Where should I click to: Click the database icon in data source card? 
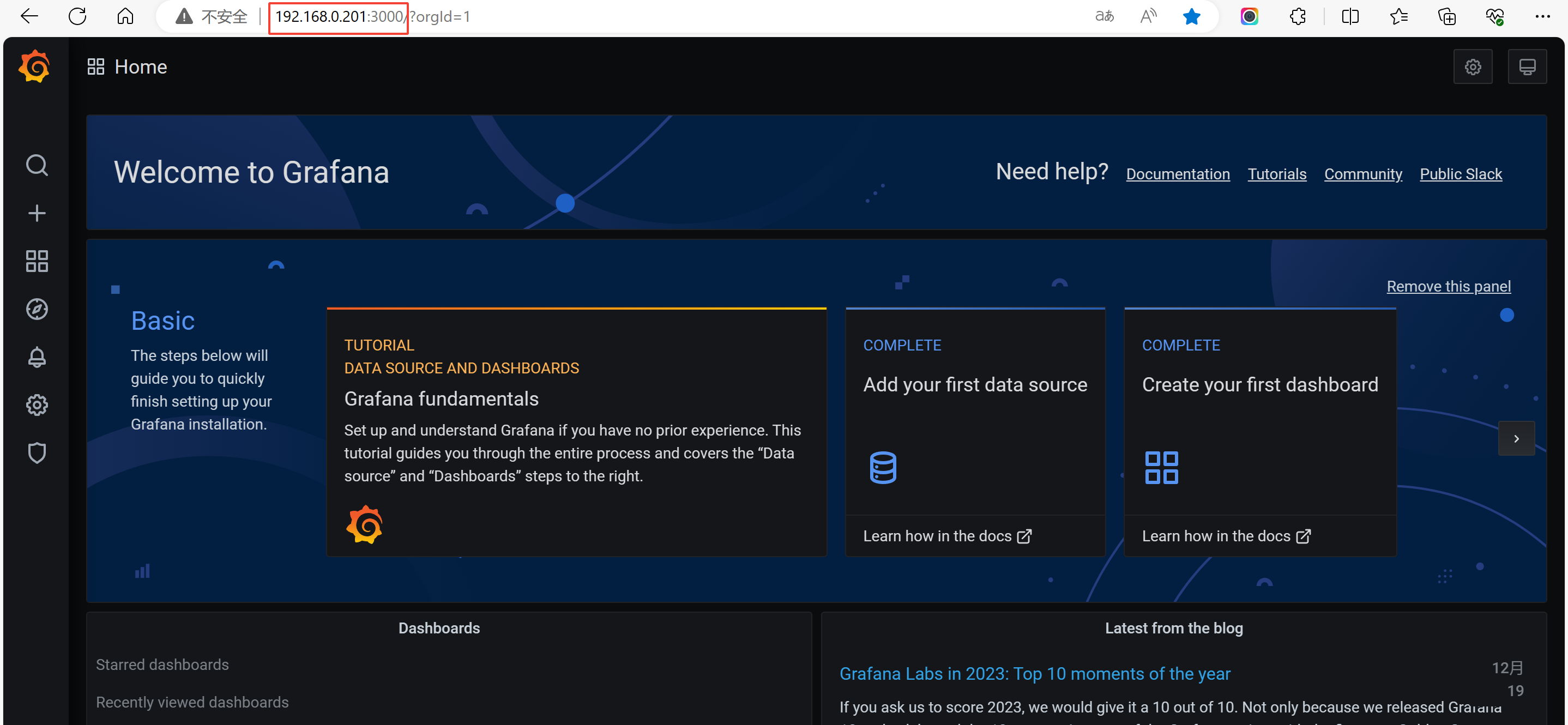pyautogui.click(x=883, y=468)
